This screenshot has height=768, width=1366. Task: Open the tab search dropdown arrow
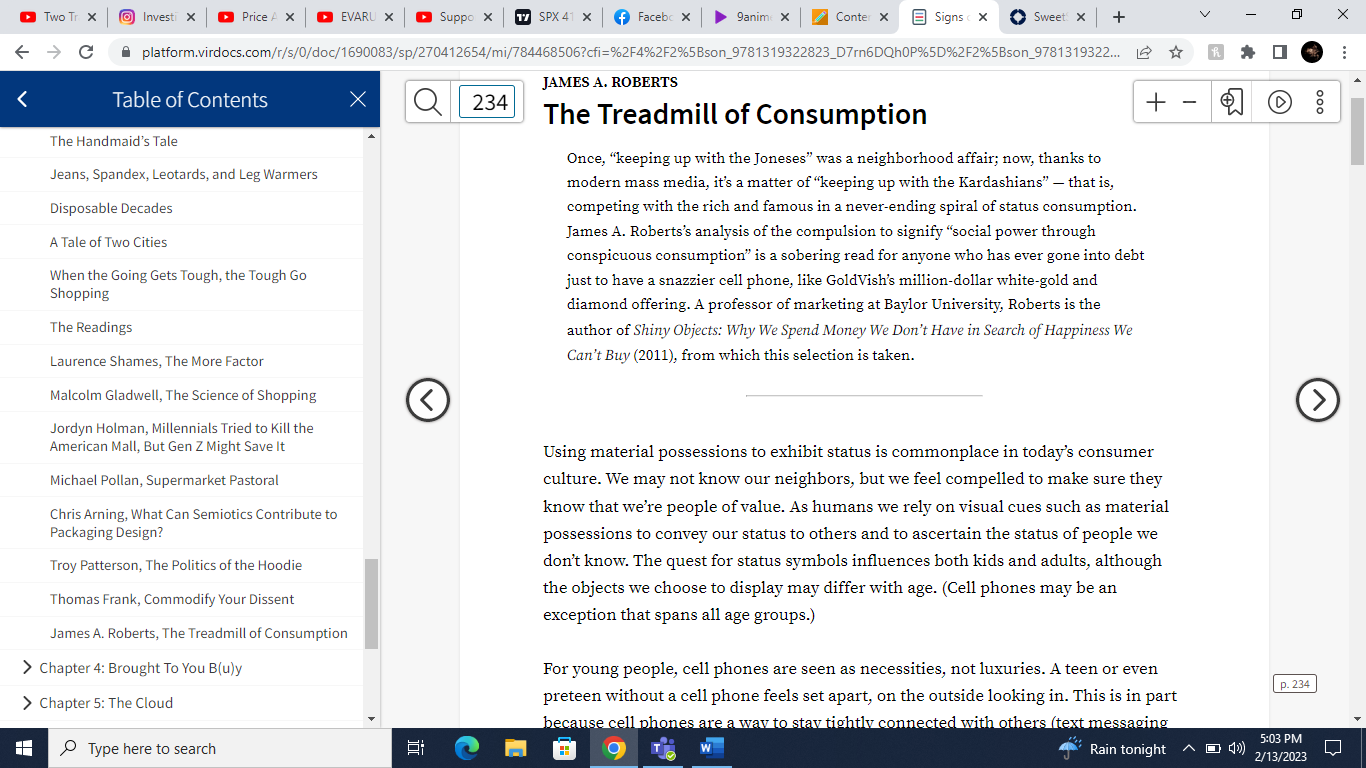tap(1205, 15)
